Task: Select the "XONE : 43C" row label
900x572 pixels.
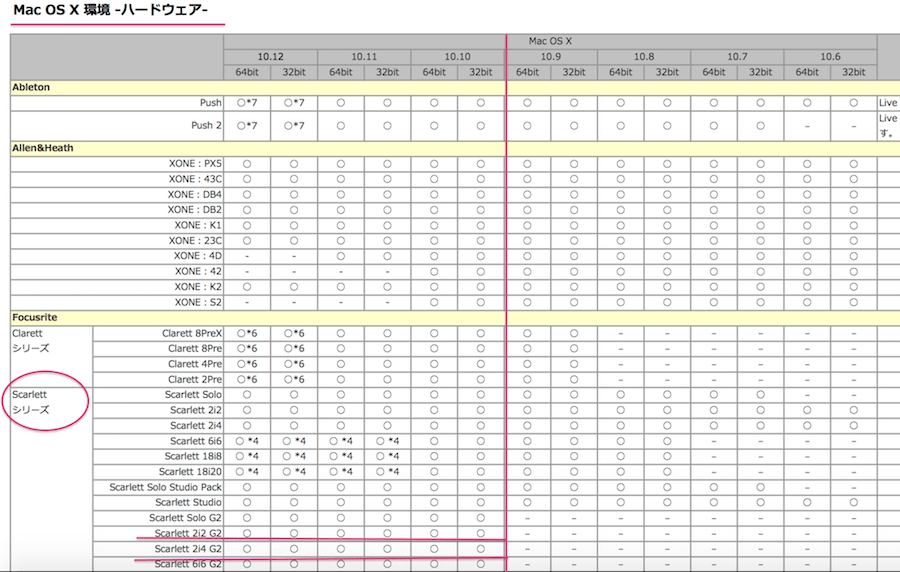Action: click(195, 180)
